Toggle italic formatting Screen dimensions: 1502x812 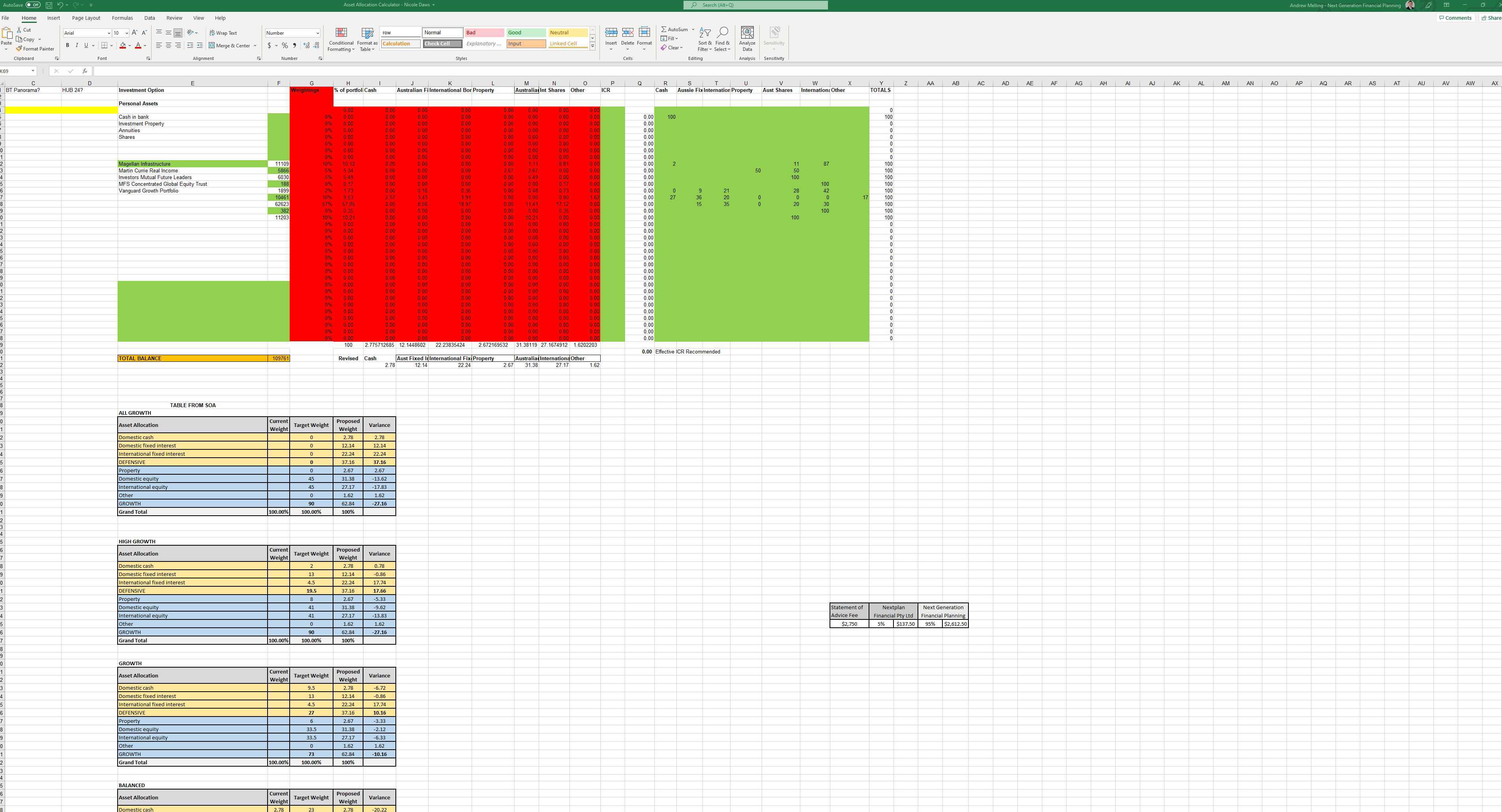[77, 45]
